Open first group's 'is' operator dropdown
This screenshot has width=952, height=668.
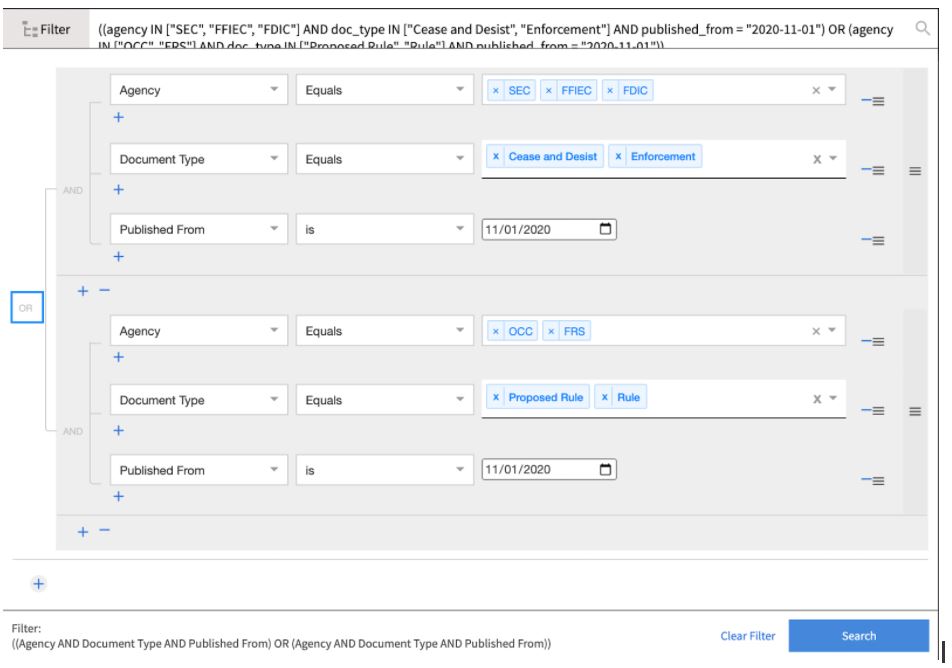click(384, 230)
